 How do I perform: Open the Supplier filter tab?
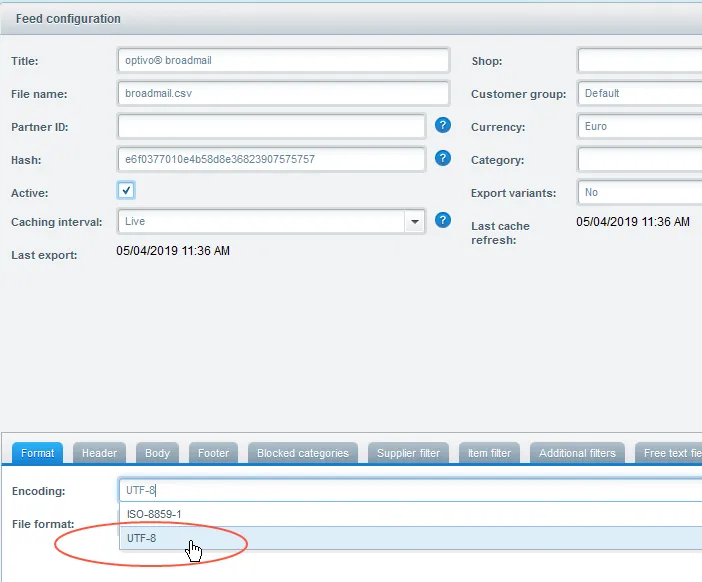408,453
